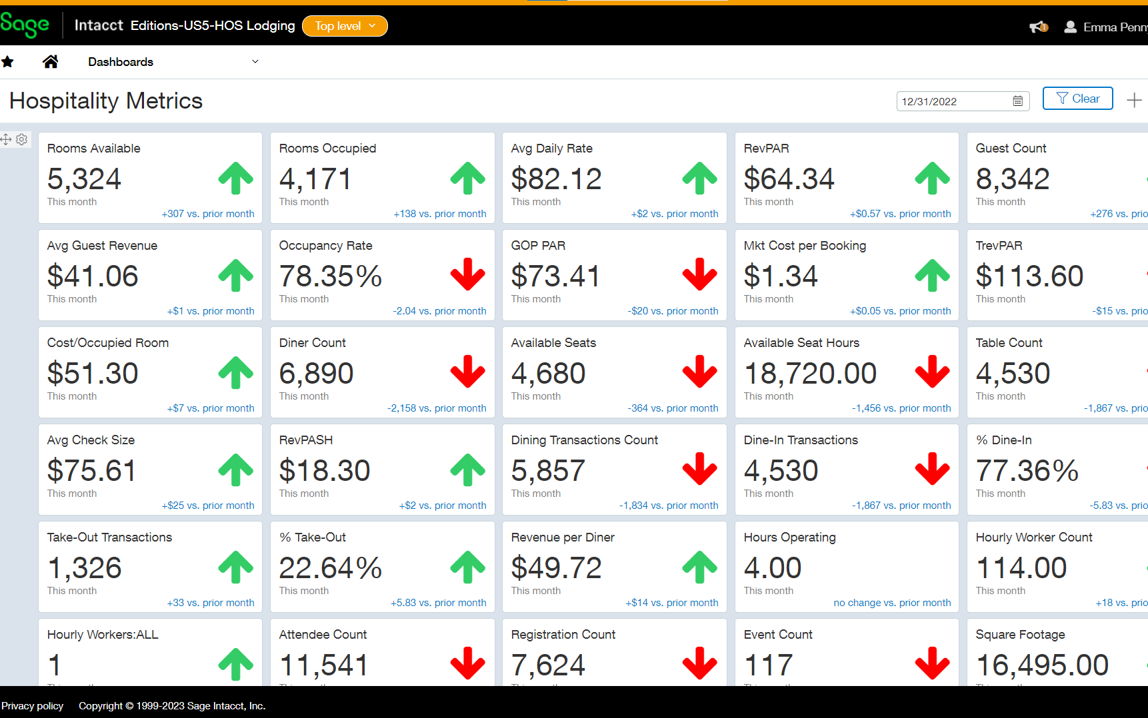
Task: Click the green up arrow on Avg Check Size
Action: pyautogui.click(x=236, y=470)
